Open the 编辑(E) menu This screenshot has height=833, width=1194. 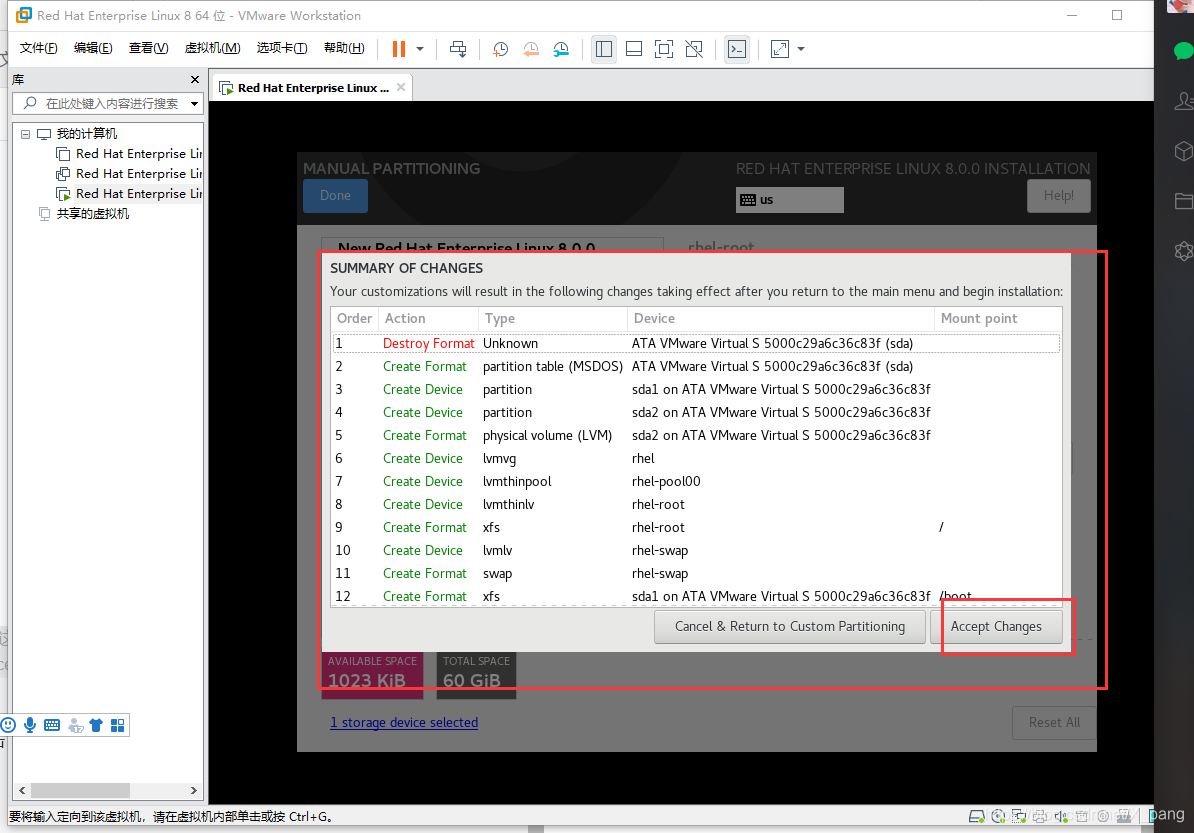pyautogui.click(x=93, y=48)
